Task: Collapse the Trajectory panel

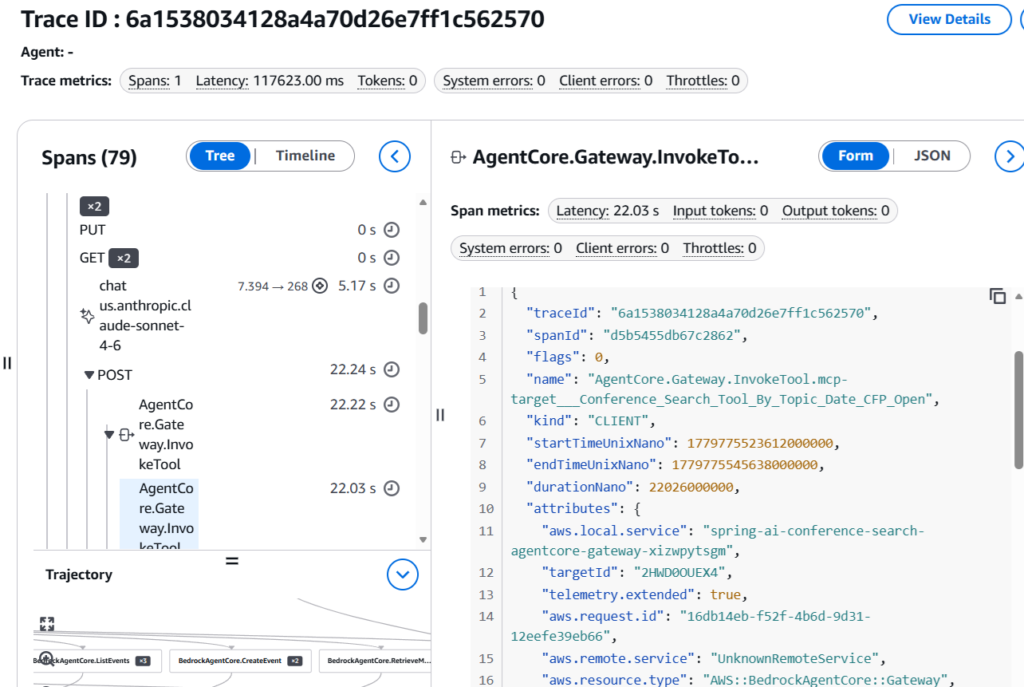Action: pyautogui.click(x=402, y=575)
